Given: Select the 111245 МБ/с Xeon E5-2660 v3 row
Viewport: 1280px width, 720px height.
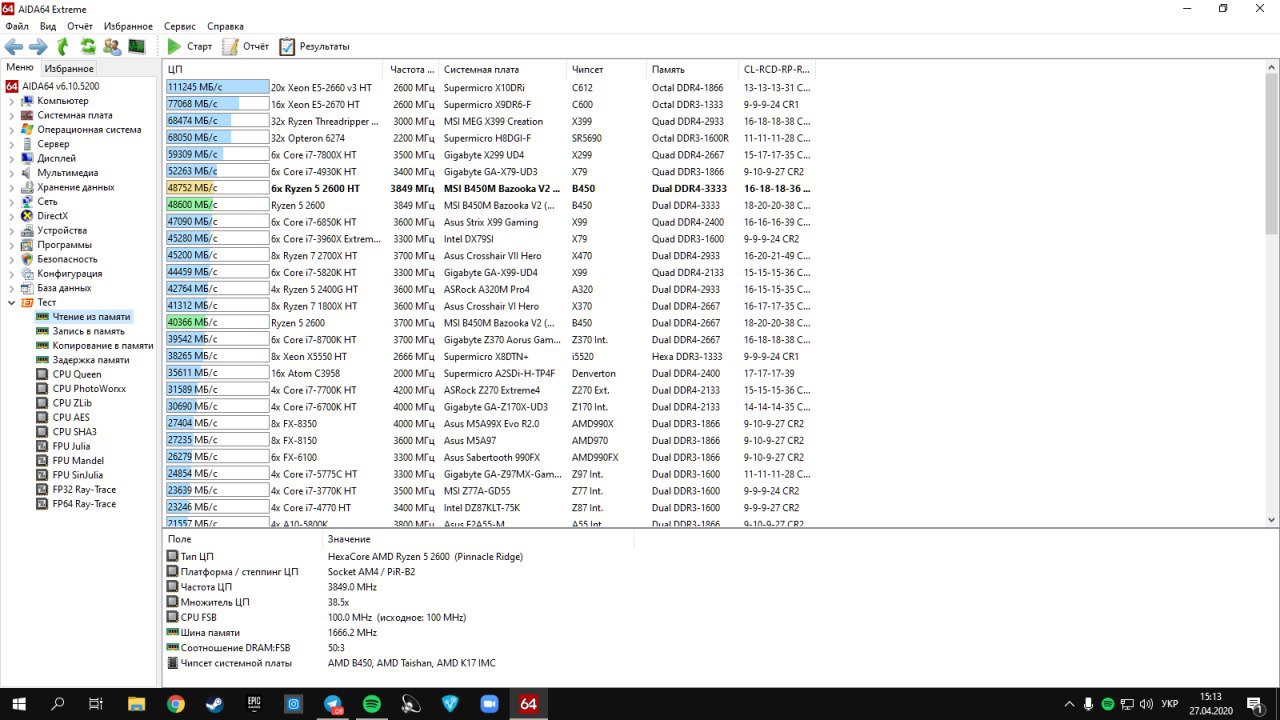Looking at the screenshot, I should [490, 87].
